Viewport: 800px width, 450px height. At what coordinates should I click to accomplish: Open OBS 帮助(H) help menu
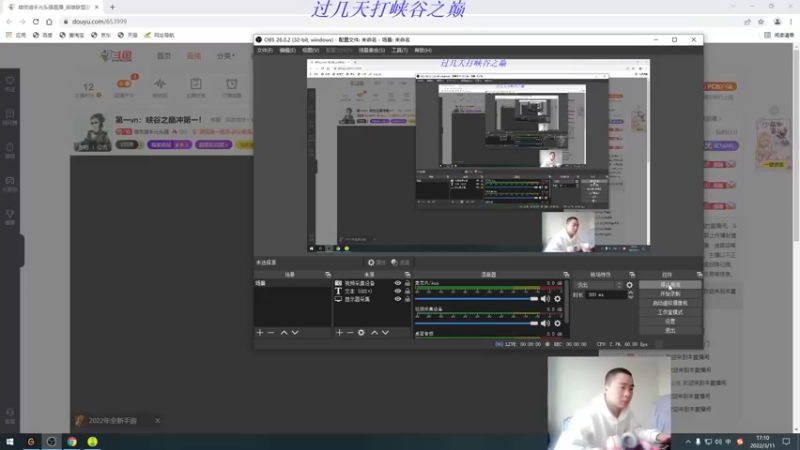coord(423,51)
